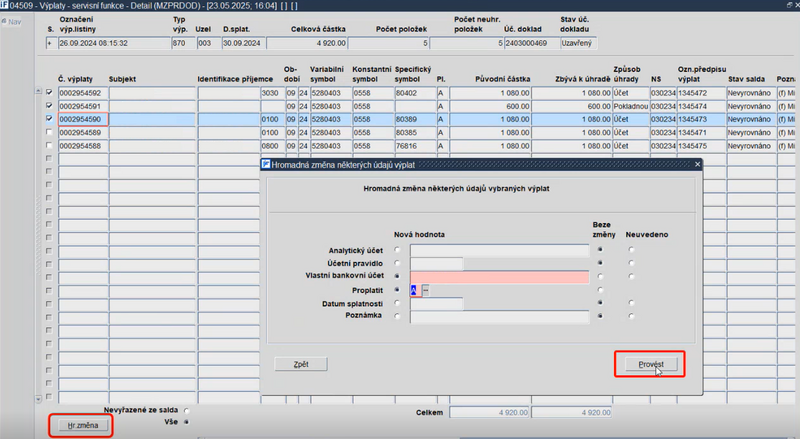Select the Nová hodnota radio for Účetní pravidlo
The height and width of the screenshot is (439, 800).
[x=397, y=263]
